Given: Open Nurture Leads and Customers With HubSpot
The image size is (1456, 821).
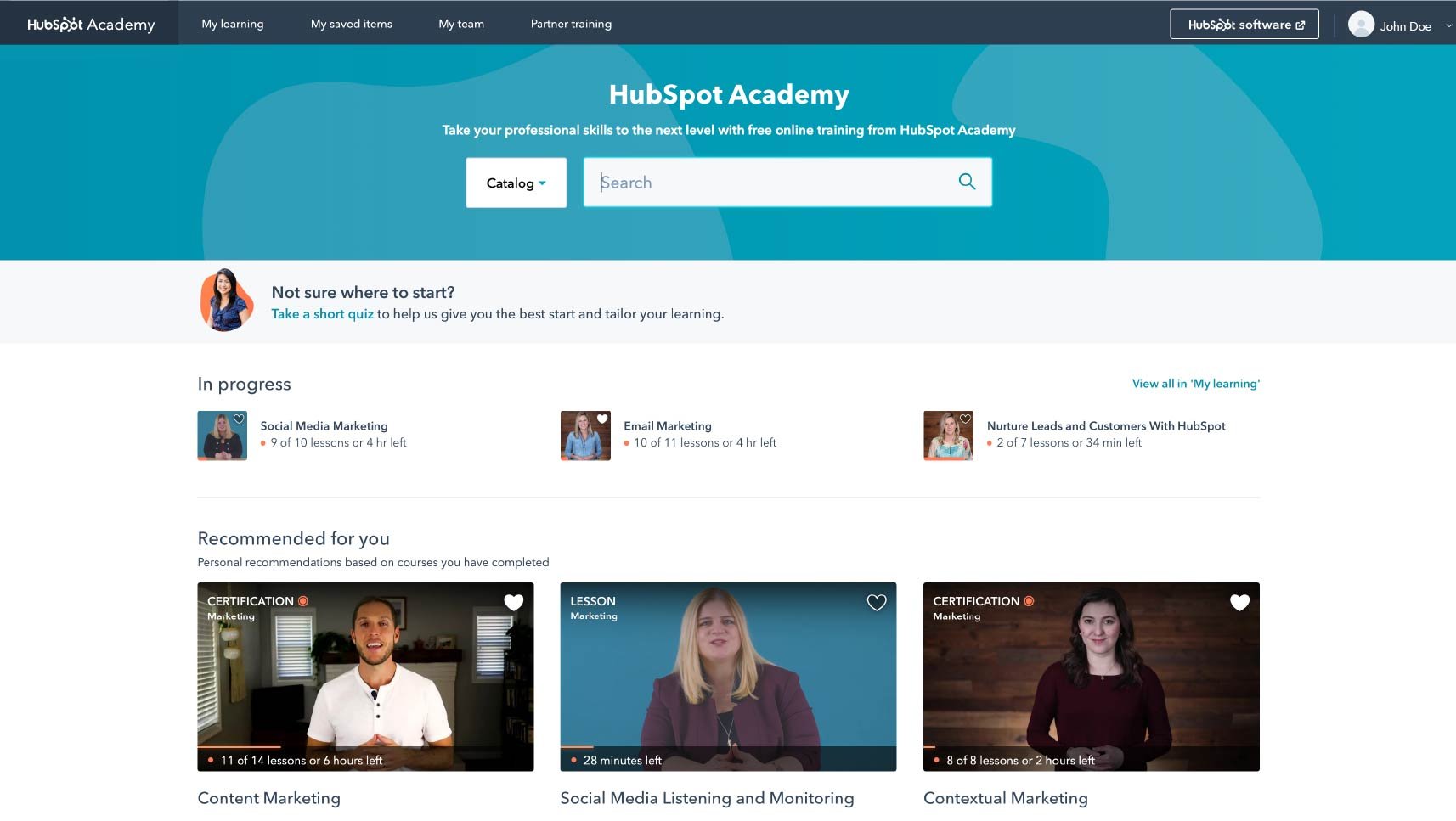Looking at the screenshot, I should [x=1106, y=426].
